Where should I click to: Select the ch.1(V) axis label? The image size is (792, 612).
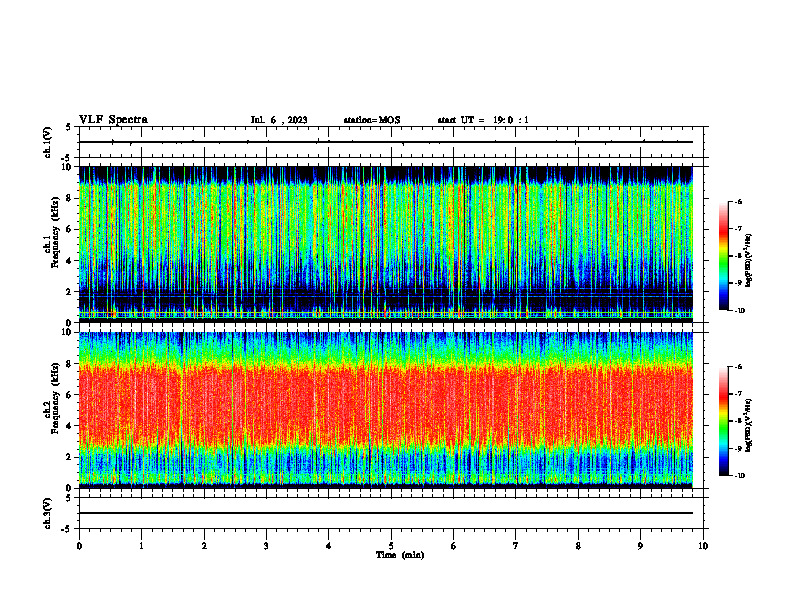(48, 142)
